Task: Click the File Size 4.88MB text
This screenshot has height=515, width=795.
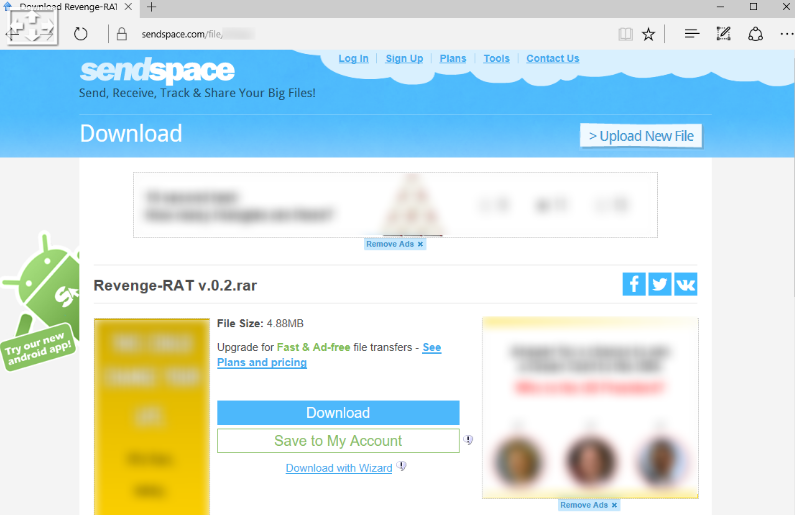Action: [261, 323]
